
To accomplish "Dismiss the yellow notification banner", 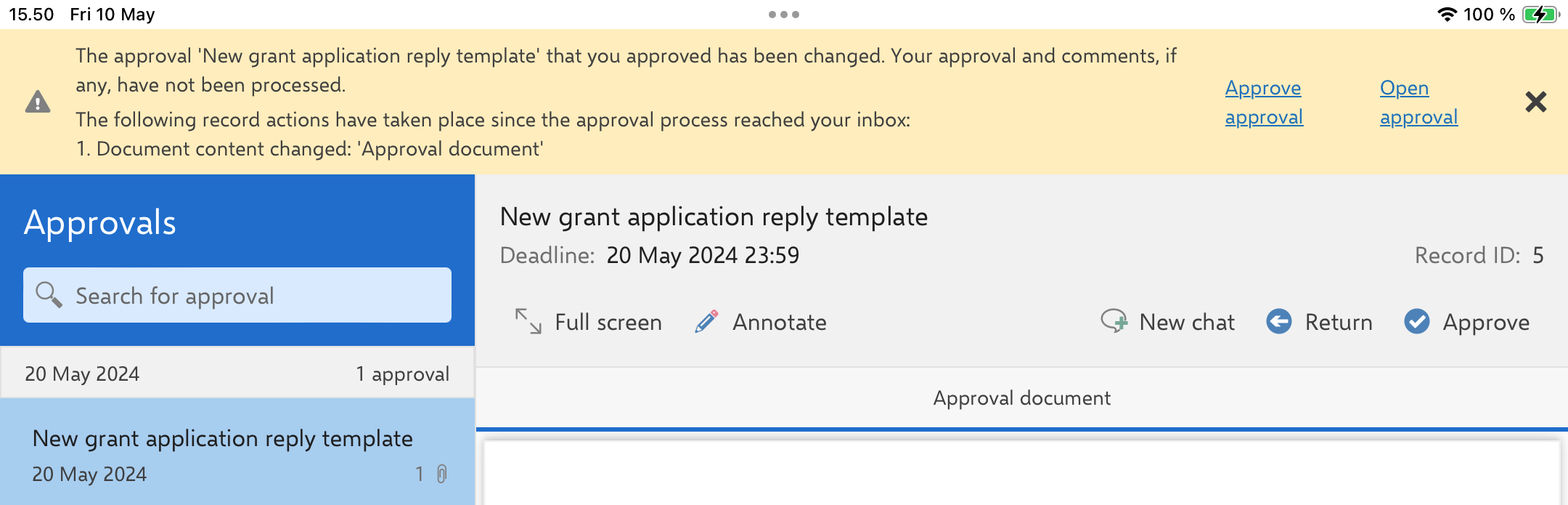I will click(x=1535, y=102).
